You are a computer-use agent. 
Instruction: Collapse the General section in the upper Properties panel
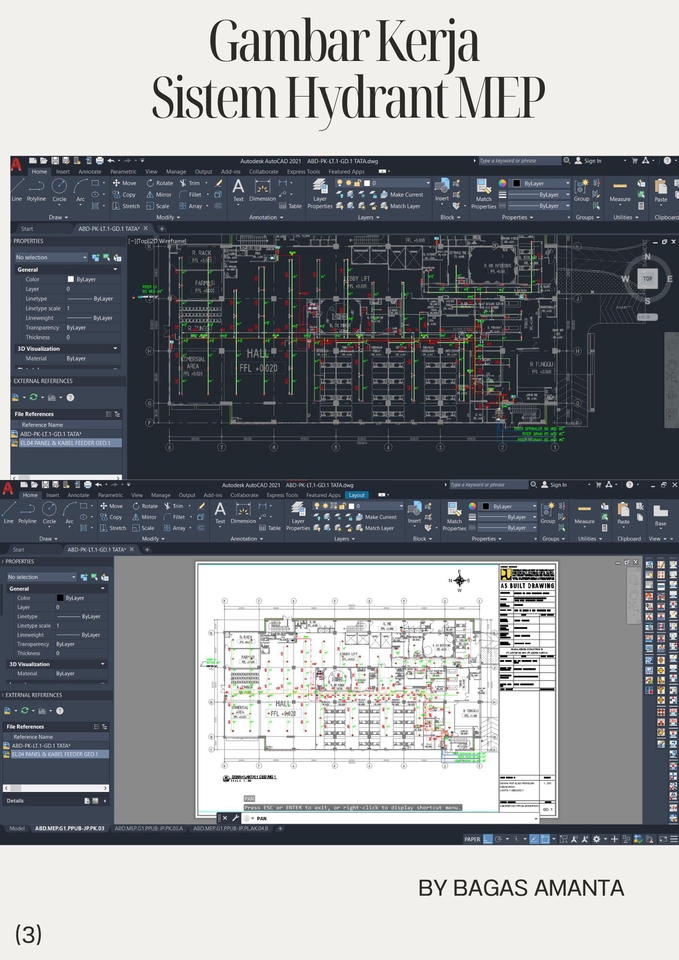coord(115,269)
